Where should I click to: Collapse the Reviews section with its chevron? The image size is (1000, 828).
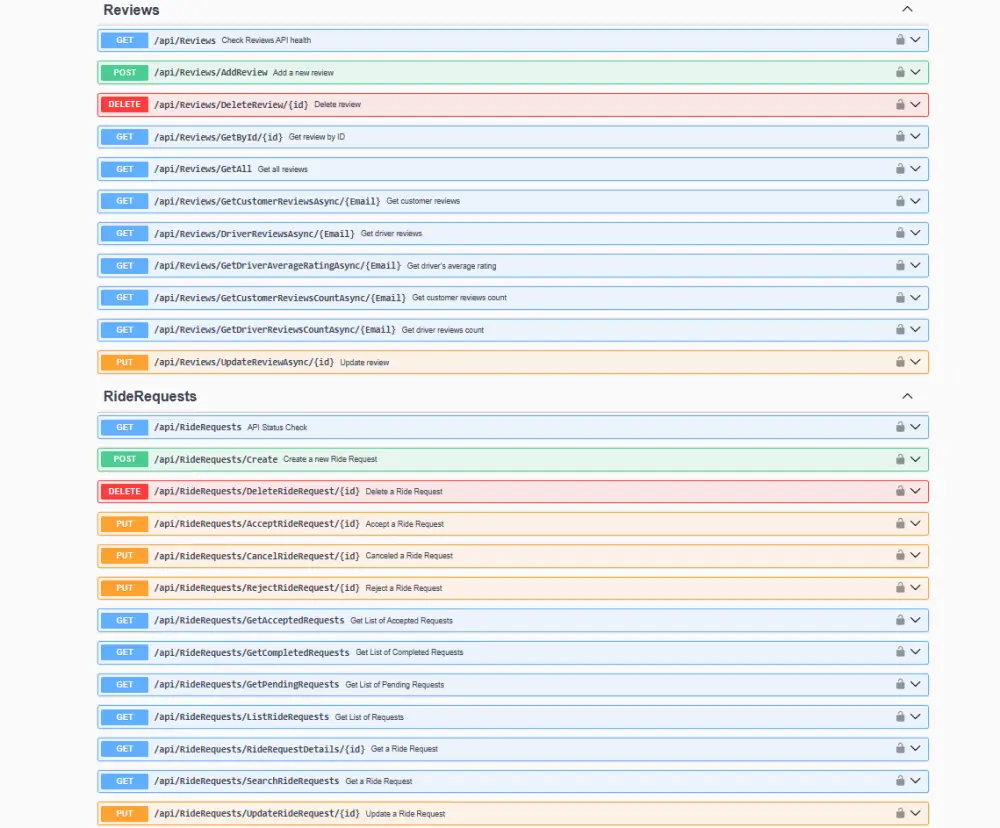click(x=907, y=9)
